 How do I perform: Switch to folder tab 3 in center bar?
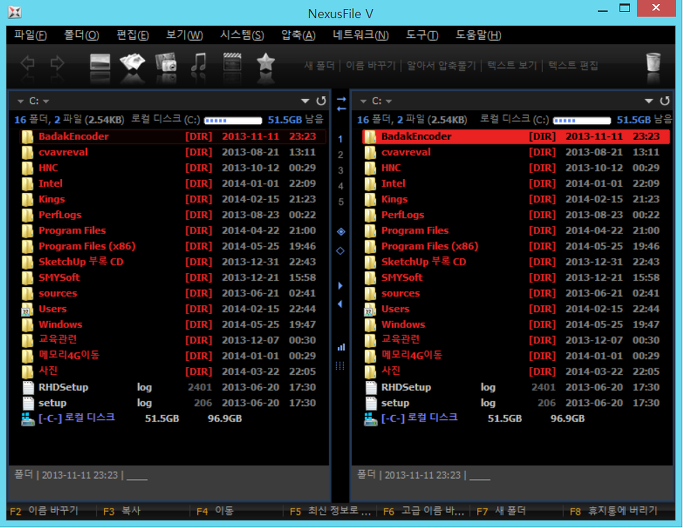click(341, 171)
